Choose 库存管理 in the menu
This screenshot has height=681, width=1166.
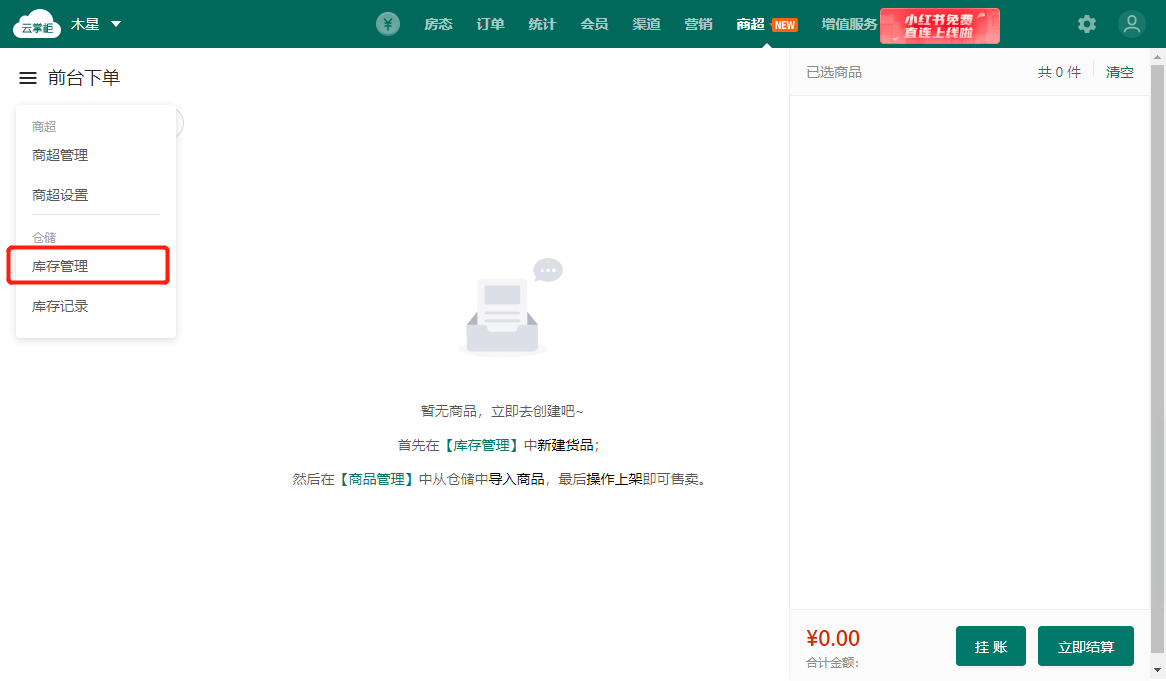click(60, 266)
